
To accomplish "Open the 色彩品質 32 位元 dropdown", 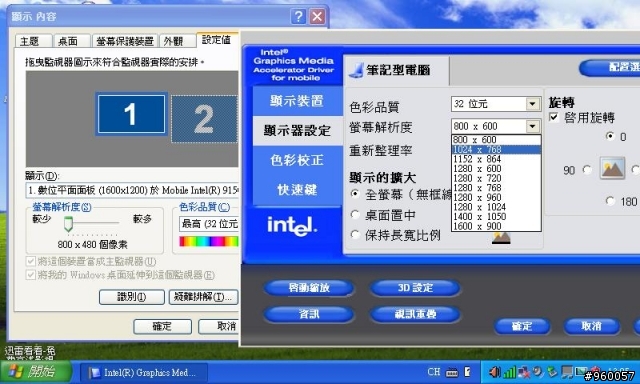I will point(496,104).
